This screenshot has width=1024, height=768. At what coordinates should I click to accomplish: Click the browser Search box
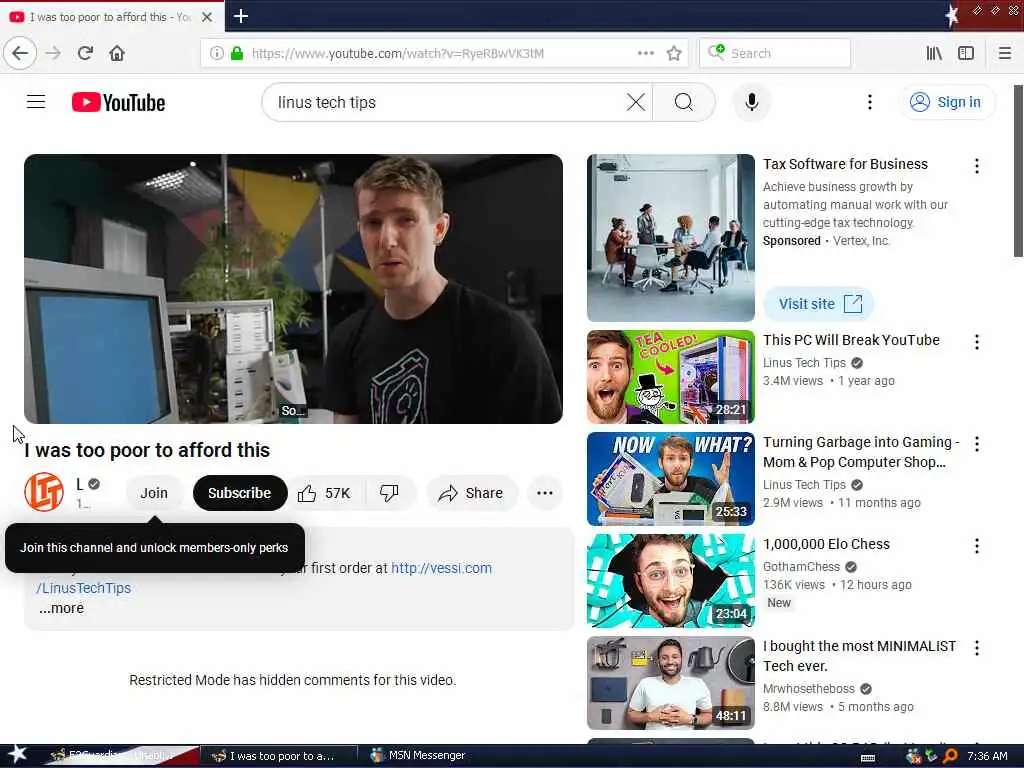click(x=775, y=53)
